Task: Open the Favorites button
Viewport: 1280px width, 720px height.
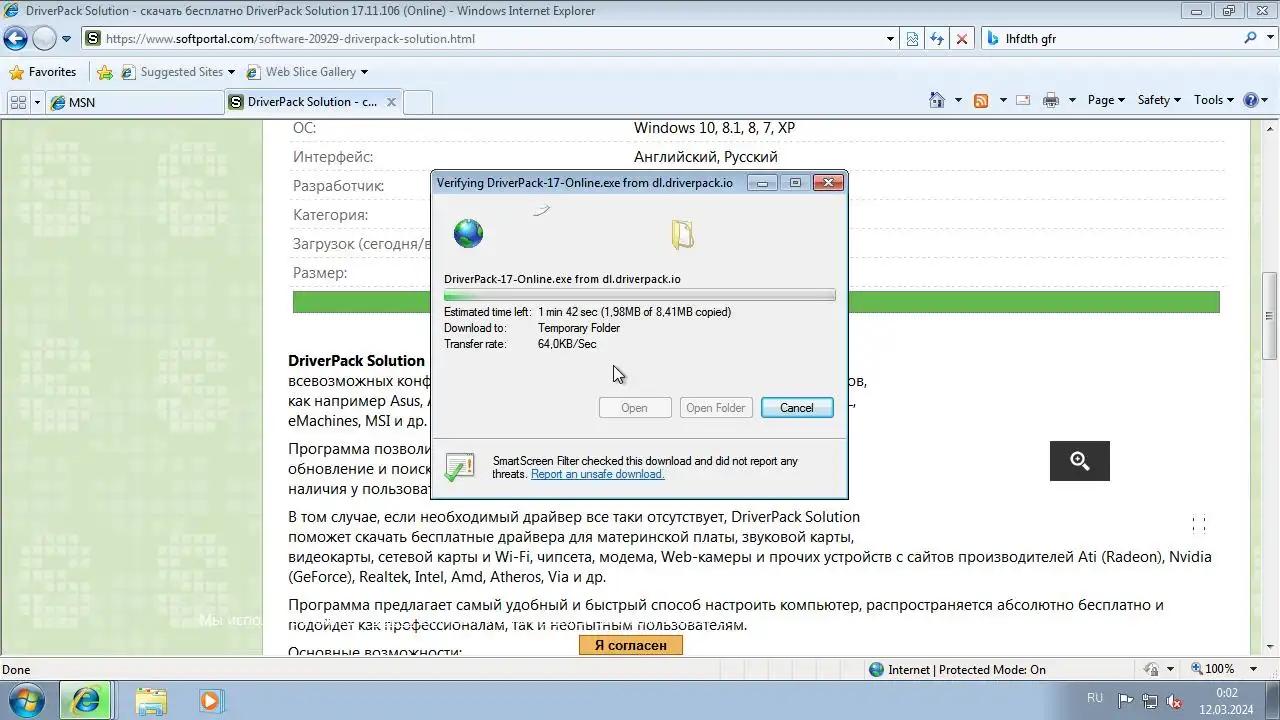Action: (x=42, y=72)
